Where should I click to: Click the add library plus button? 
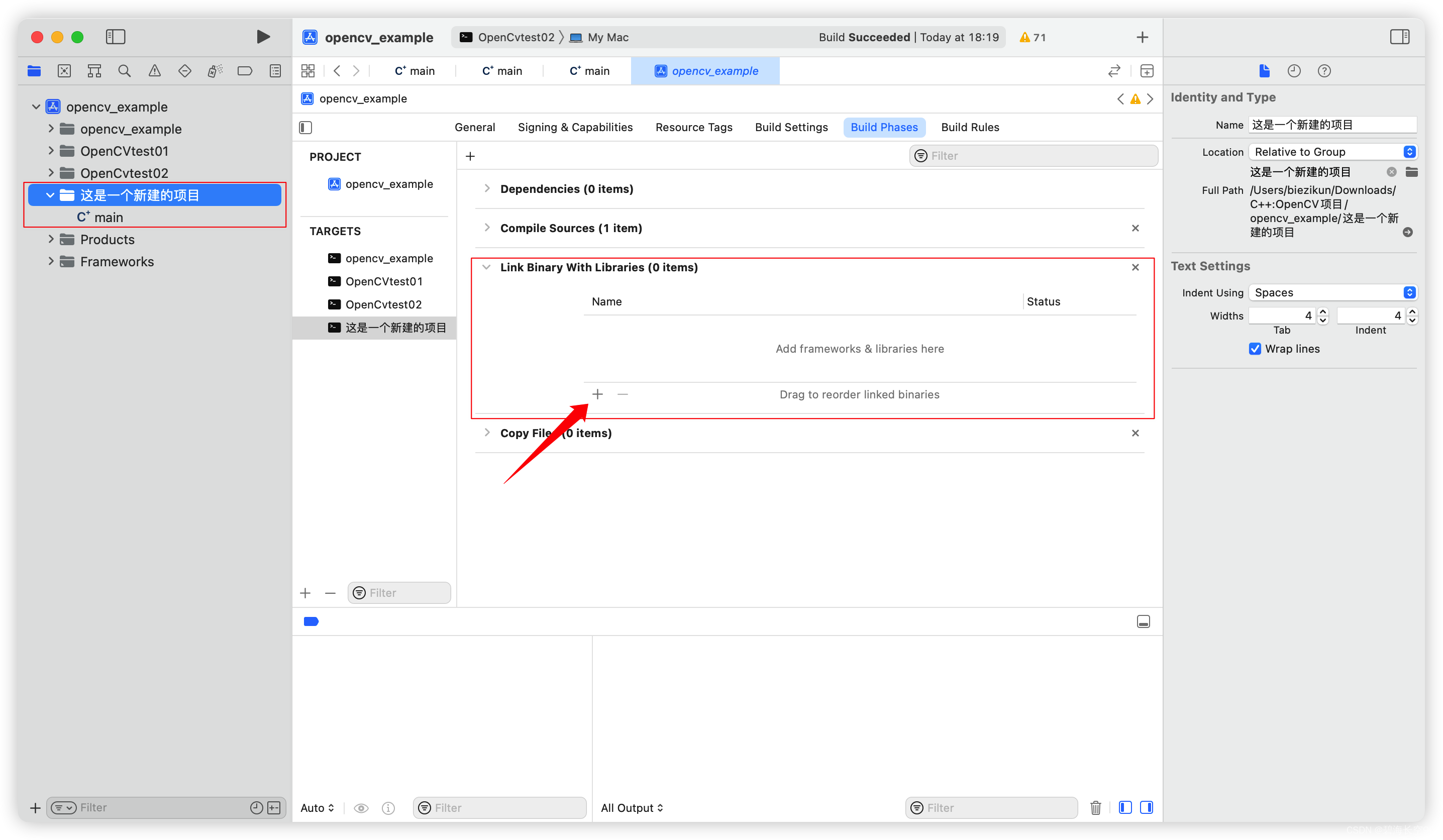[597, 394]
